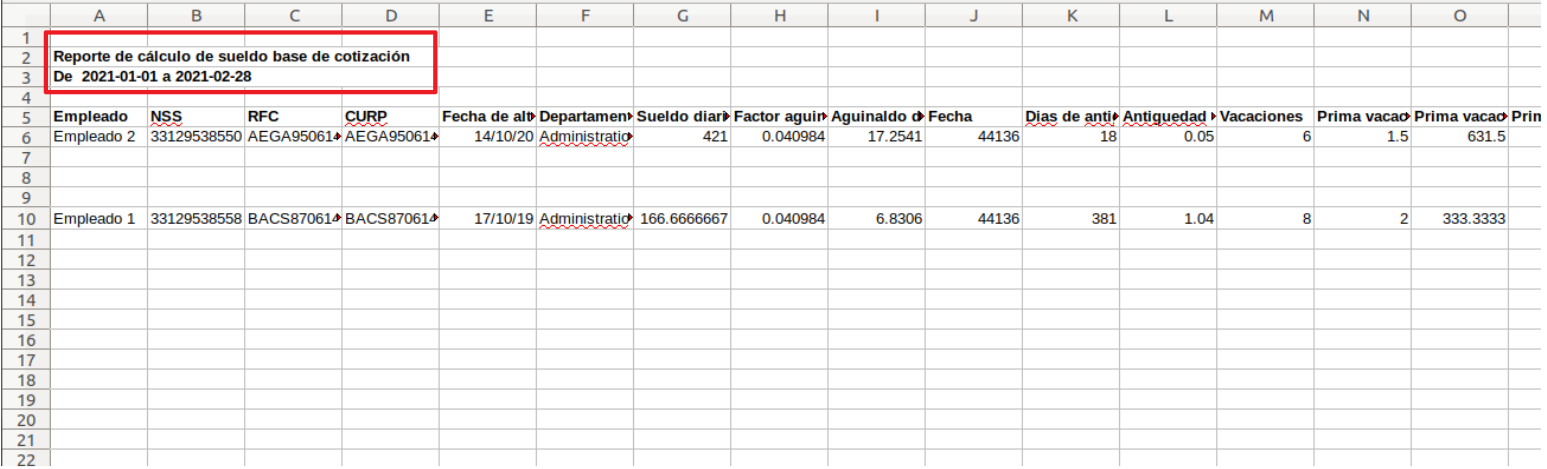Select the fecha de alta cell 14/10/20
The width and height of the screenshot is (1547, 469).
click(486, 137)
